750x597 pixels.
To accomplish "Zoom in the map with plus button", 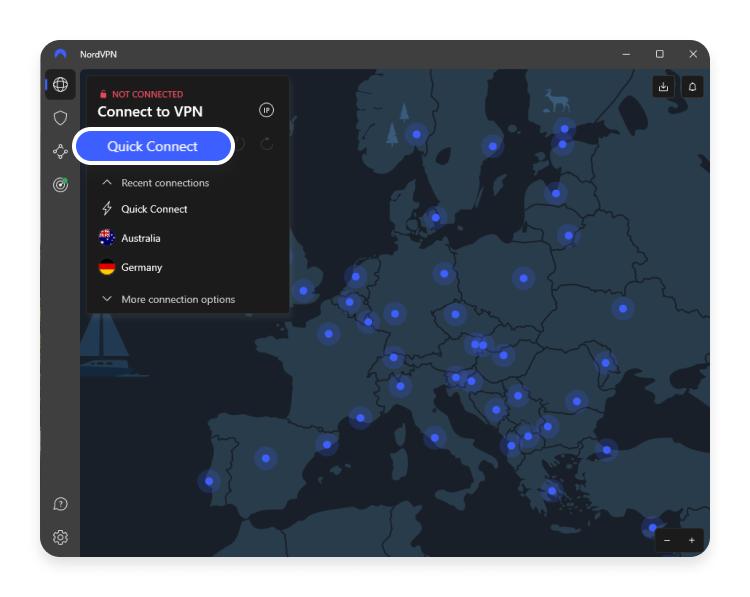I will (692, 541).
